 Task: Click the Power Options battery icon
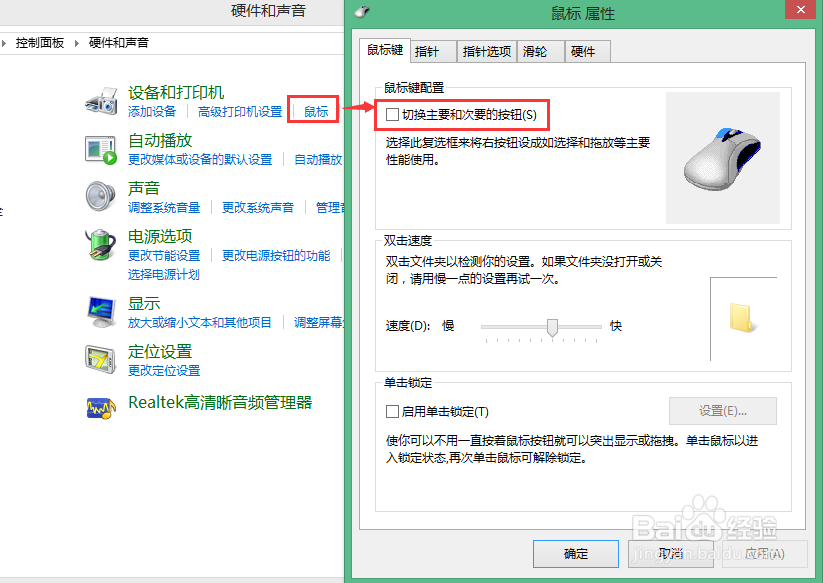pyautogui.click(x=100, y=245)
